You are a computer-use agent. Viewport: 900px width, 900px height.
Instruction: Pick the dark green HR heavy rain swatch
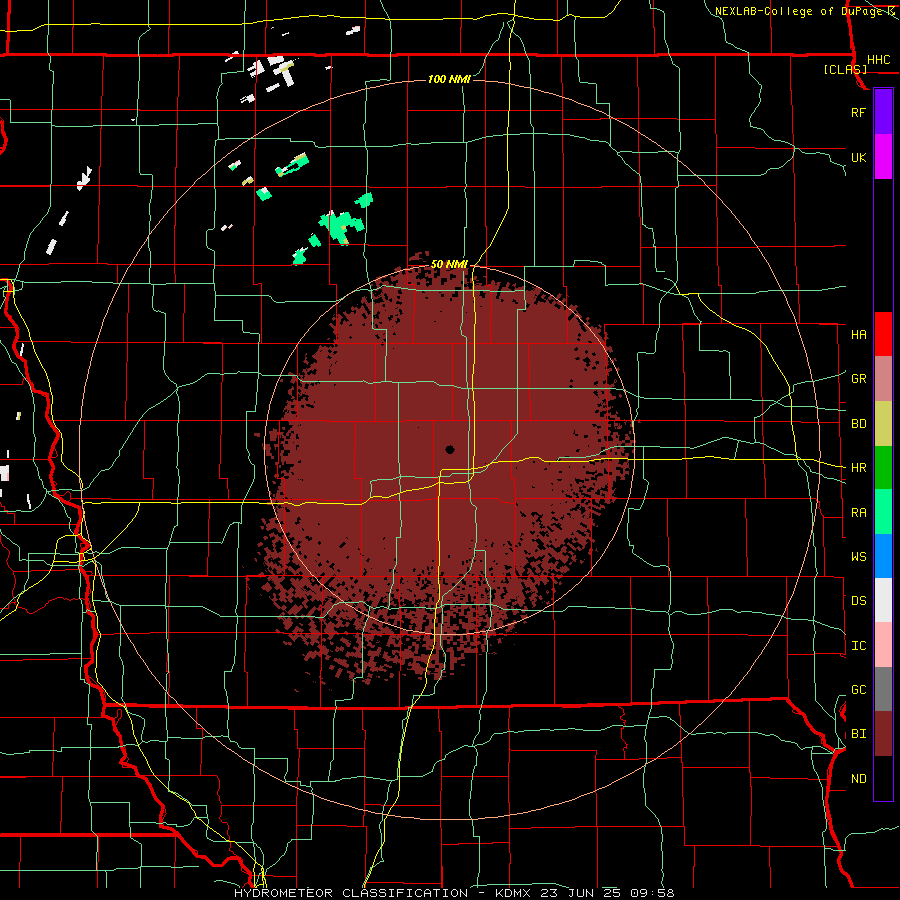(x=883, y=467)
